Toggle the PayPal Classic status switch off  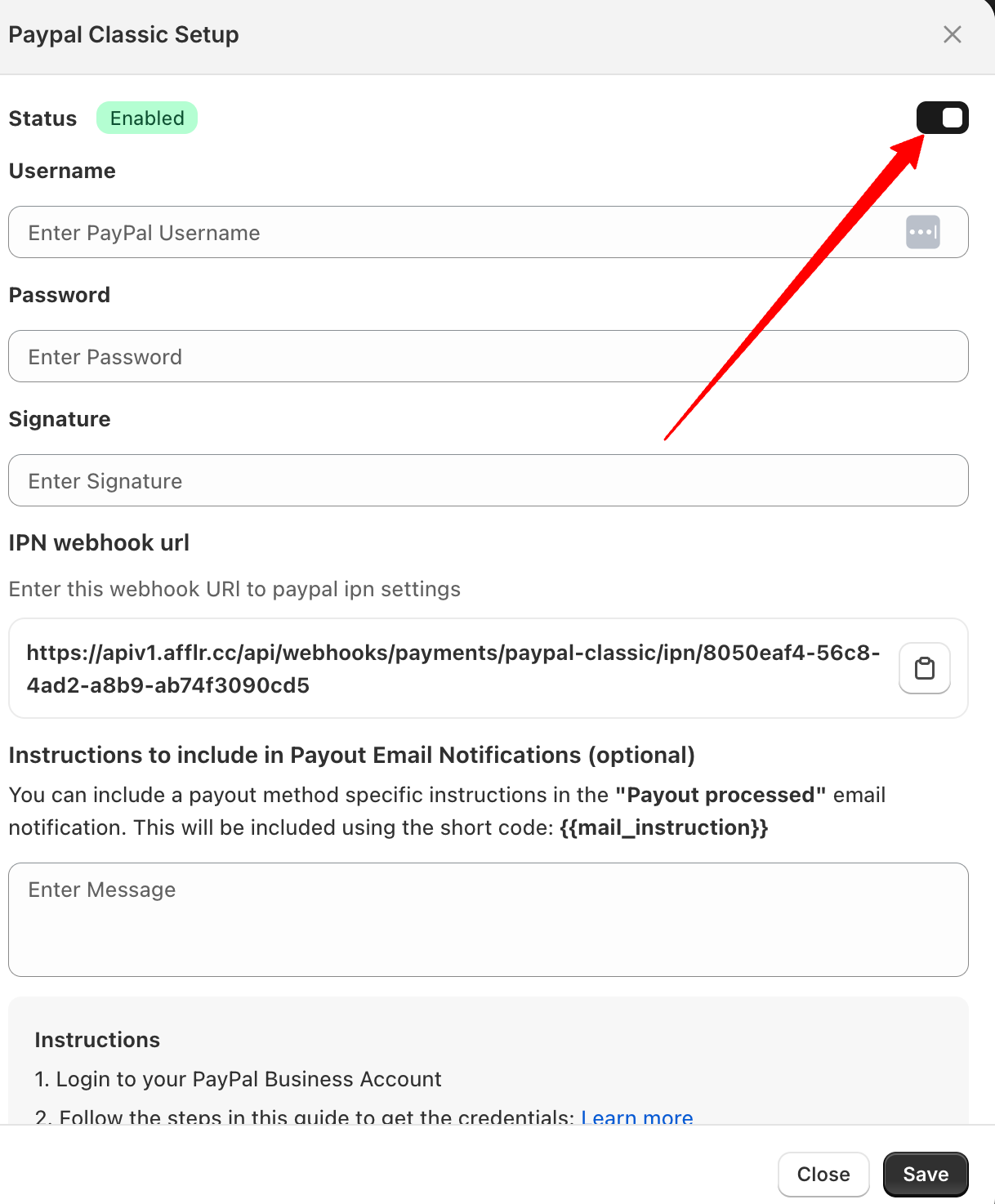942,118
